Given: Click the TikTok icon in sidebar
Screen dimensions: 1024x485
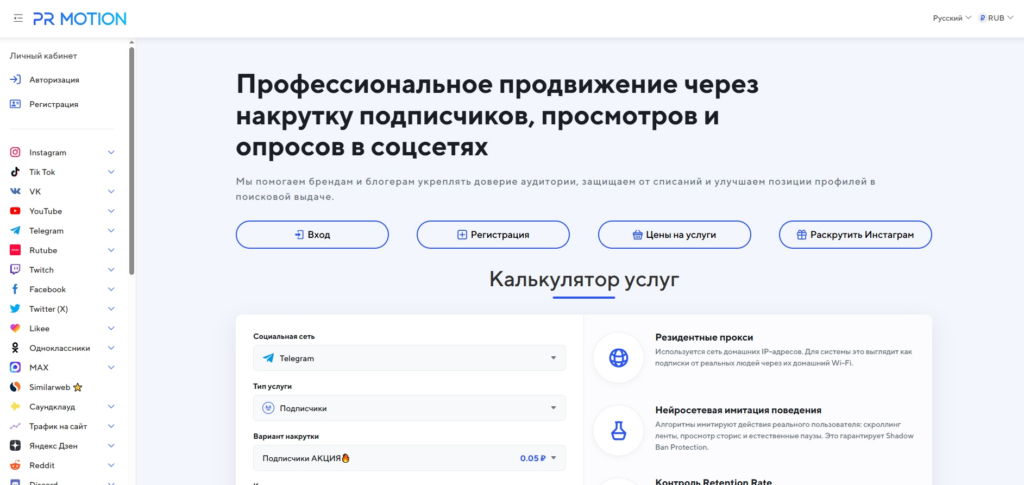Looking at the screenshot, I should coord(15,172).
